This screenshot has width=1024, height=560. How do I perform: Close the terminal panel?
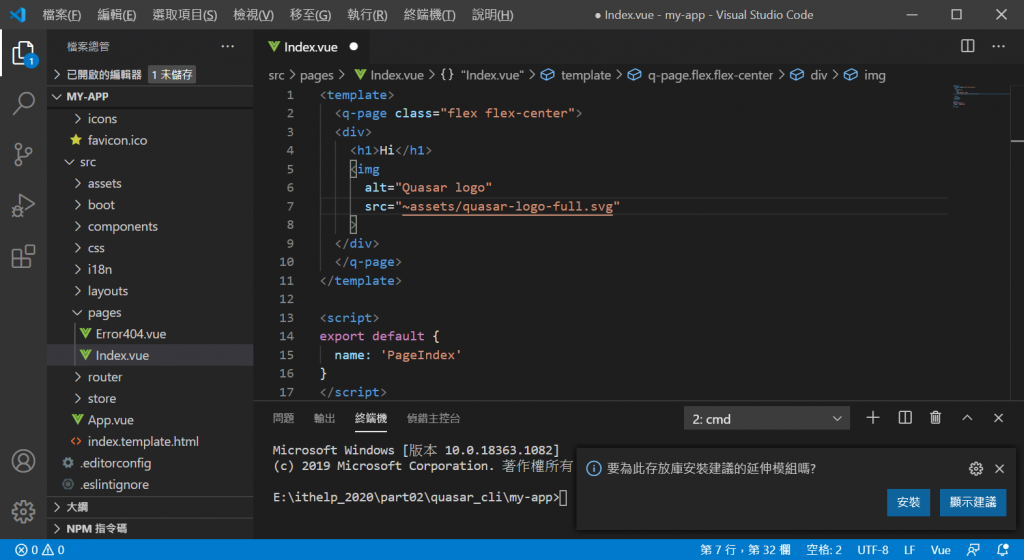pos(999,418)
